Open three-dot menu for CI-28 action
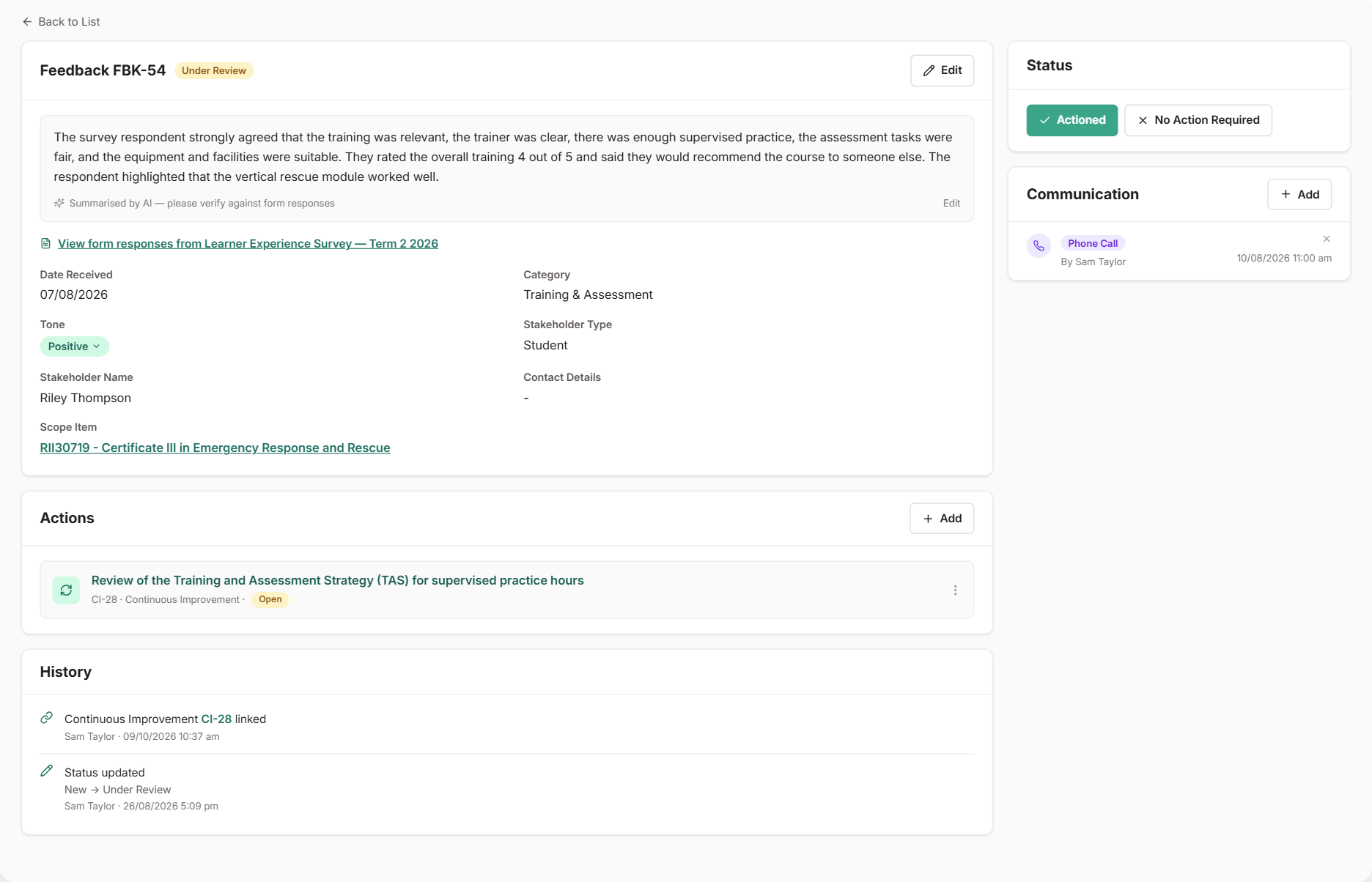 [955, 590]
